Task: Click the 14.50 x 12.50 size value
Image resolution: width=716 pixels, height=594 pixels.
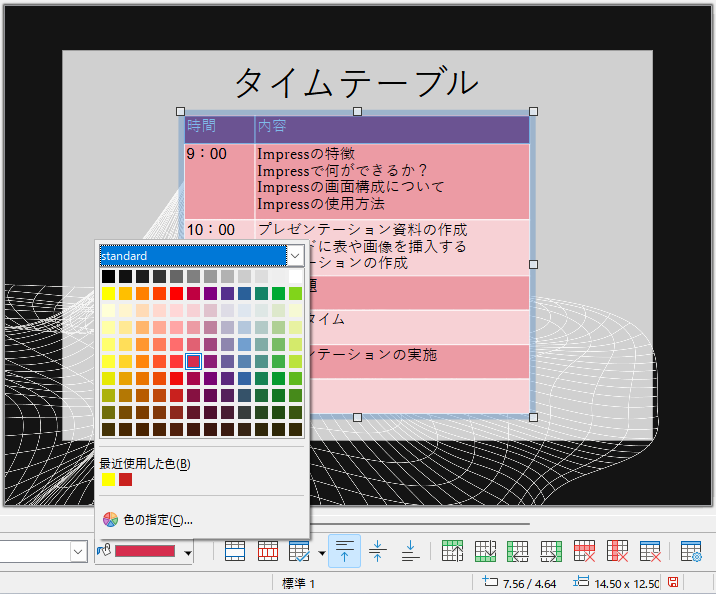Action: point(627,583)
